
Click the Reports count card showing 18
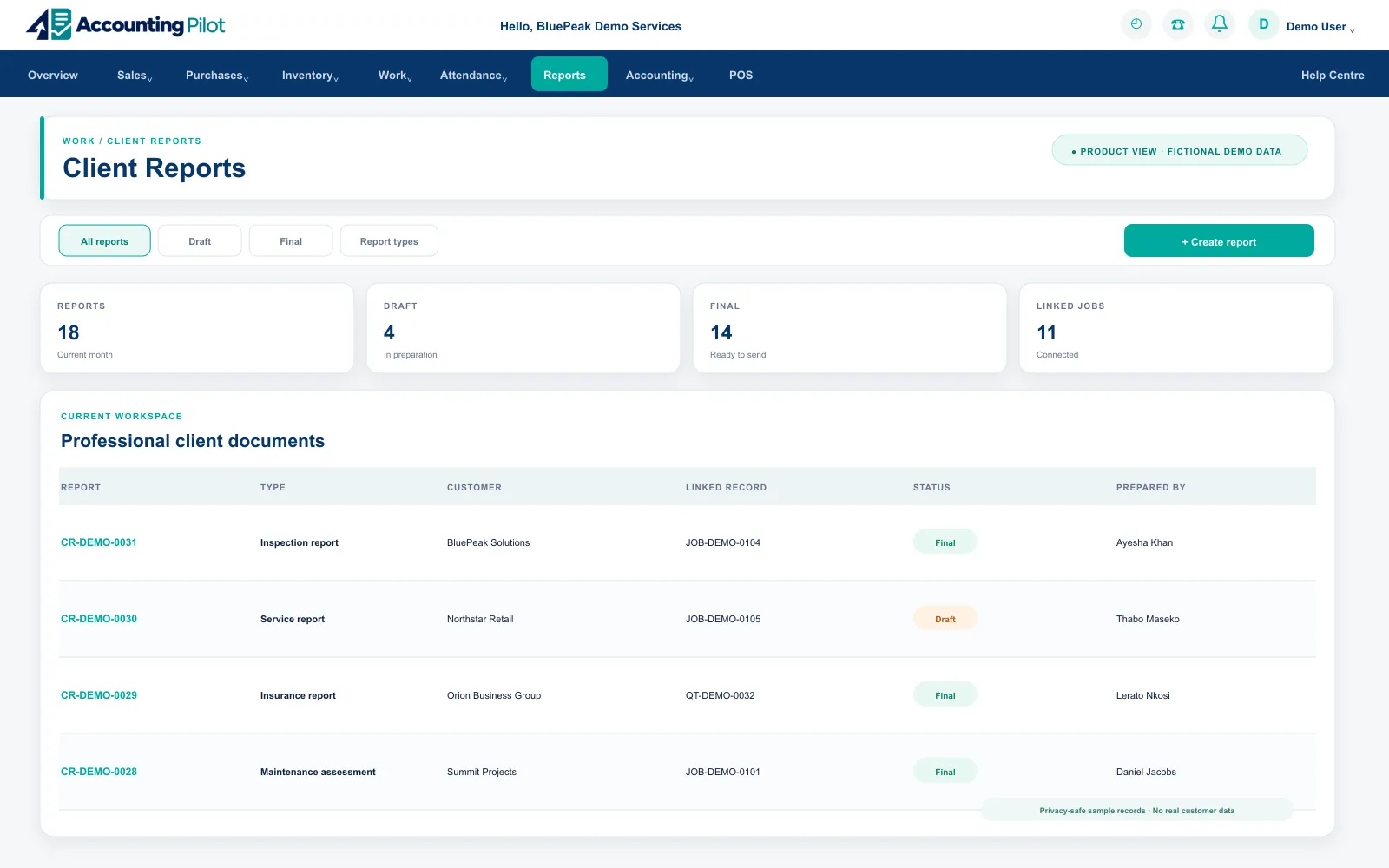point(197,328)
